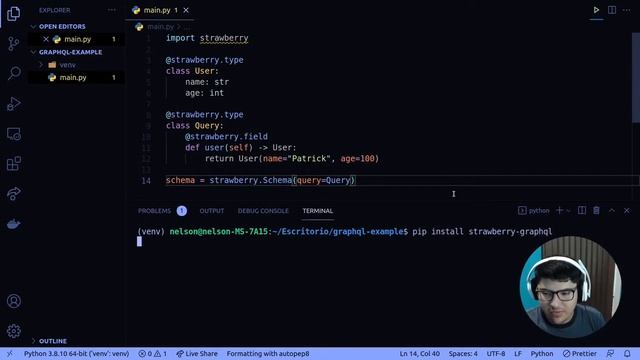Click the 'import strawberry' line
640x360 pixels.
pos(207,38)
